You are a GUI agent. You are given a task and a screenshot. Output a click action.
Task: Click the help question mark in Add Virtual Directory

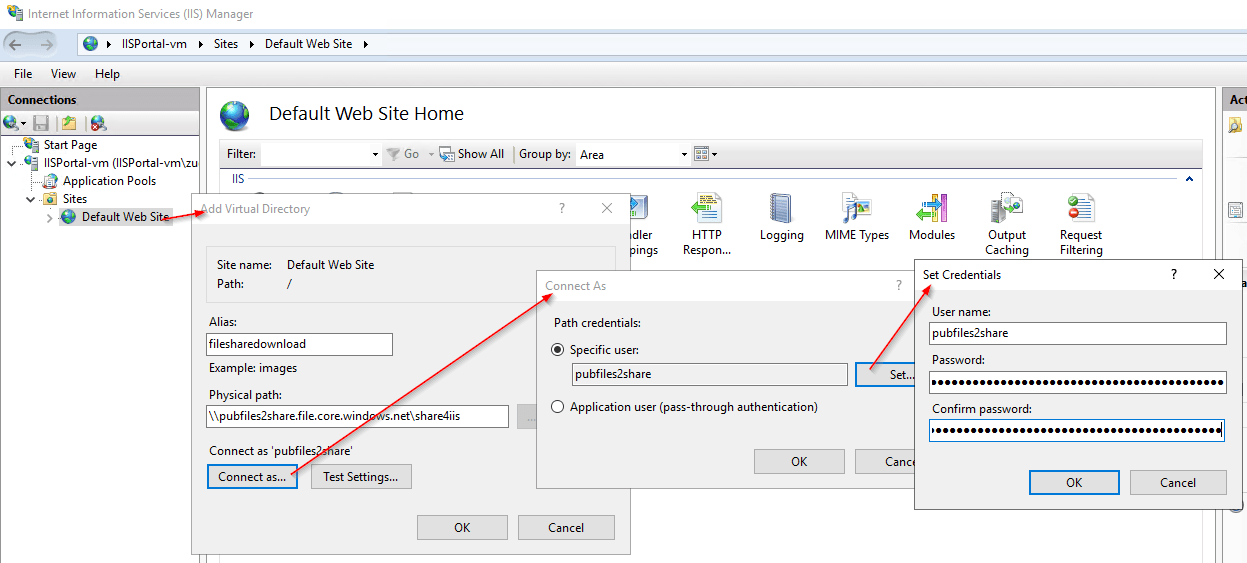562,208
